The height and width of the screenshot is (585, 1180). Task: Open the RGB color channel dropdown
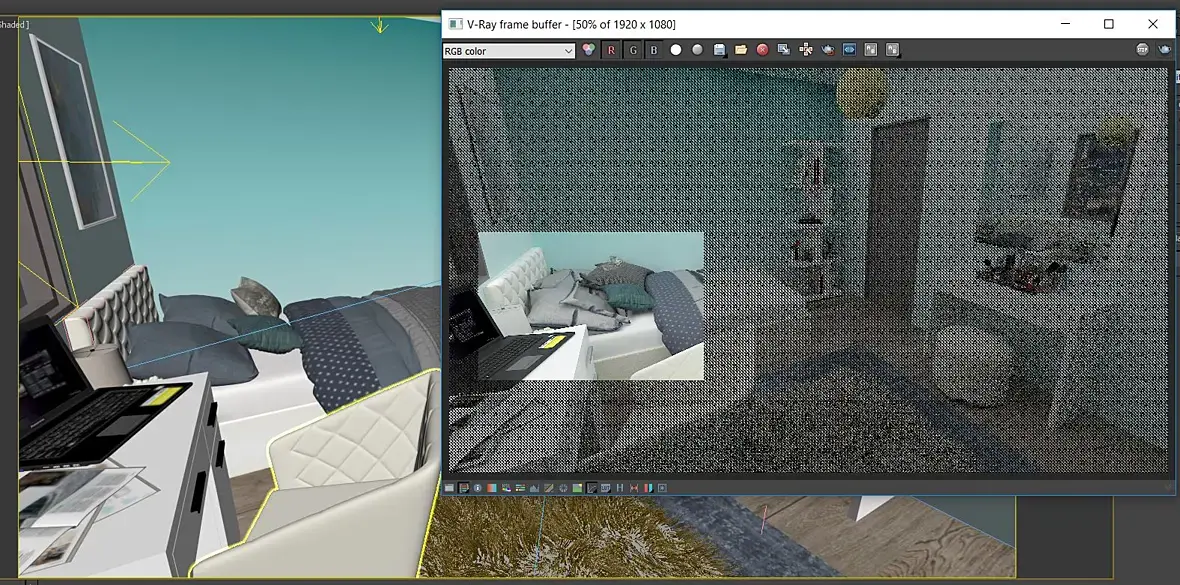[509, 50]
